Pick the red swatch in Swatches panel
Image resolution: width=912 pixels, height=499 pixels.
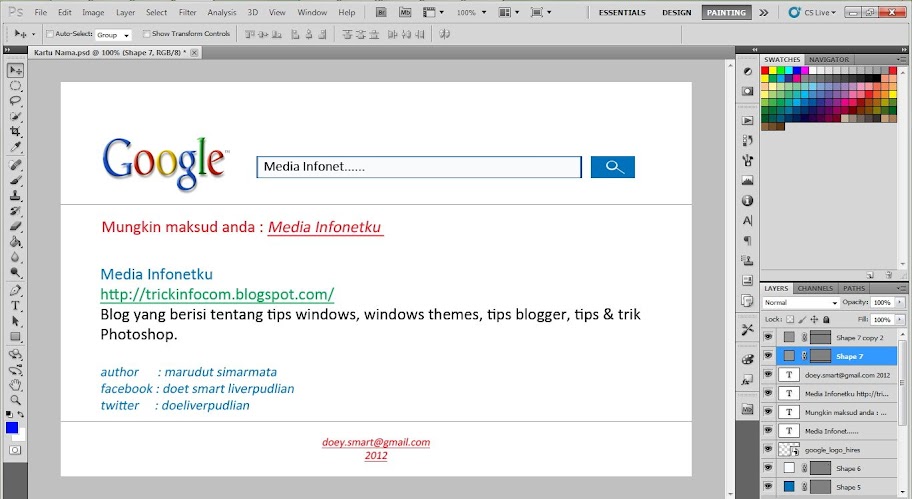(x=765, y=70)
